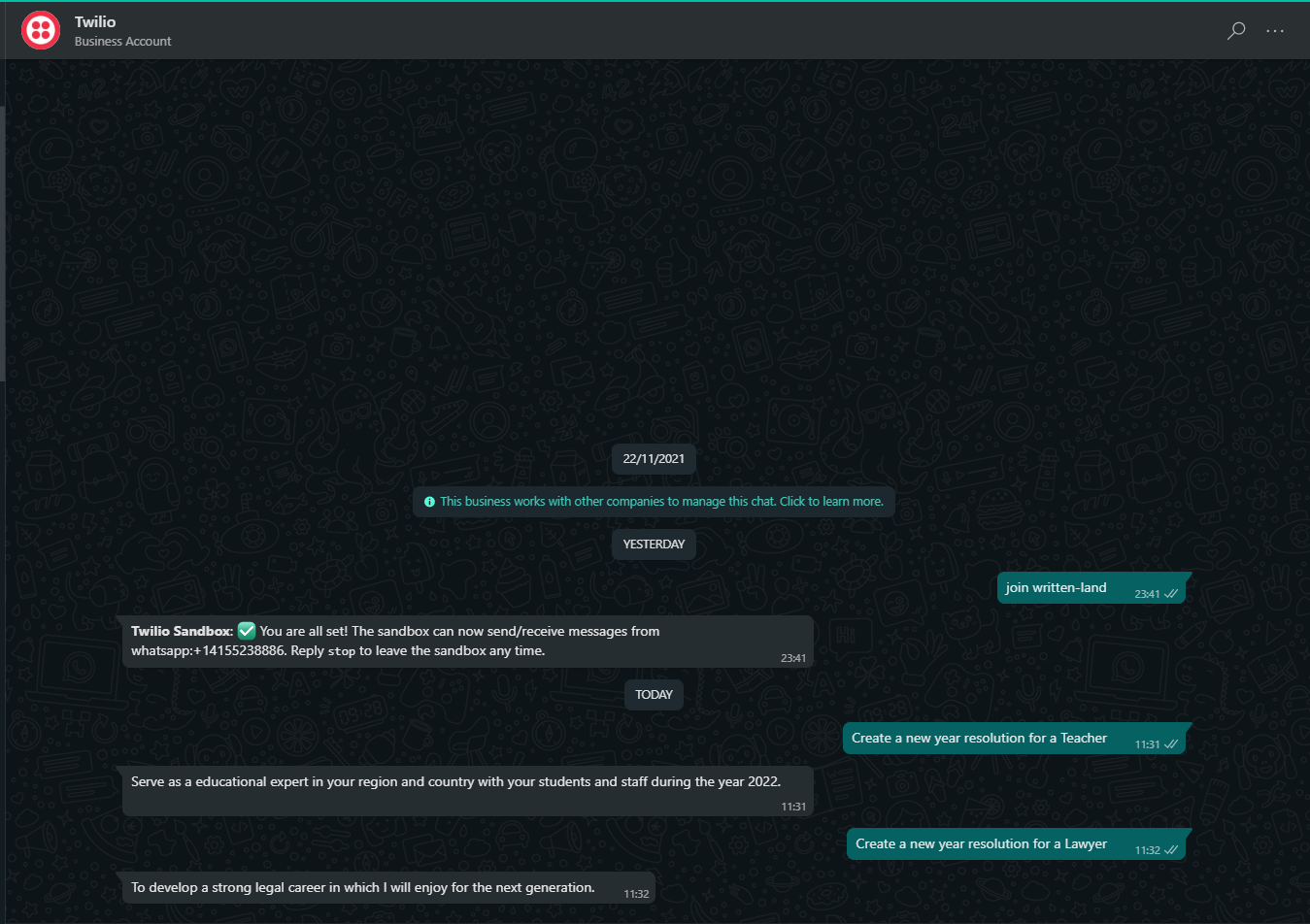Image resolution: width=1310 pixels, height=924 pixels.
Task: Open Twilio contact info via name header
Action: pyautogui.click(x=95, y=21)
